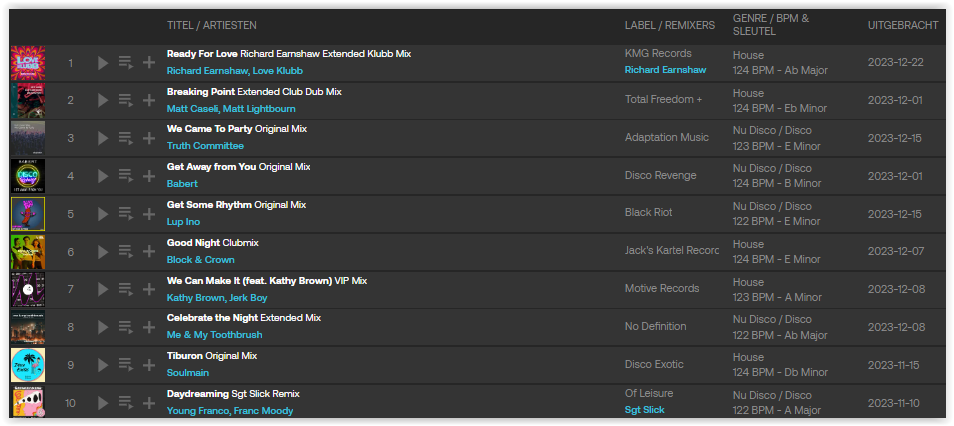Add Breaking Point to the queue
Image resolution: width=954 pixels, height=426 pixels.
[x=126, y=100]
